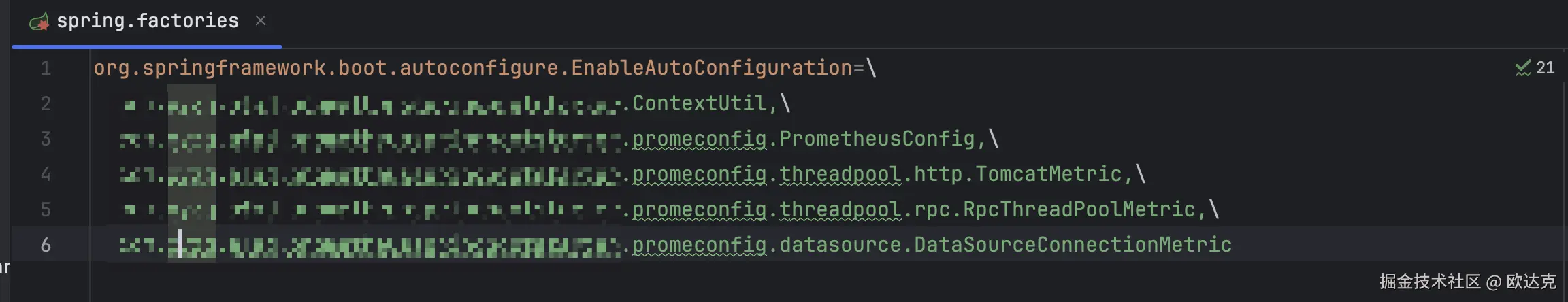The height and width of the screenshot is (302, 1568).
Task: Click line number 1 in gutter
Action: [46, 68]
